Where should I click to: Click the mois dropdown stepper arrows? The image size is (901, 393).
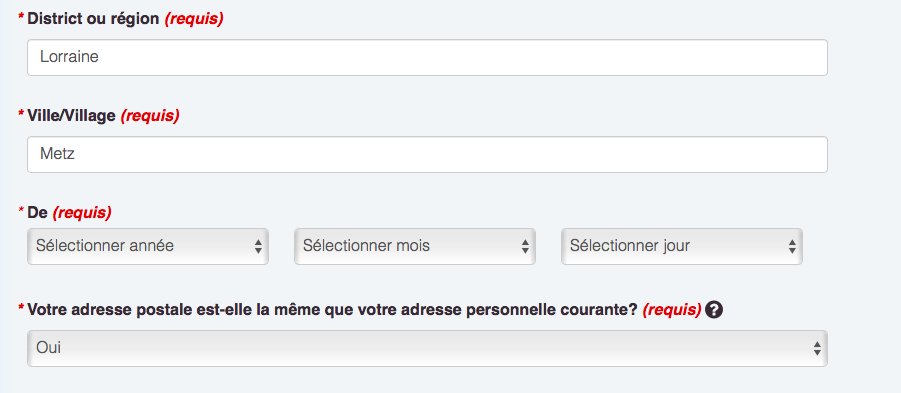[525, 246]
